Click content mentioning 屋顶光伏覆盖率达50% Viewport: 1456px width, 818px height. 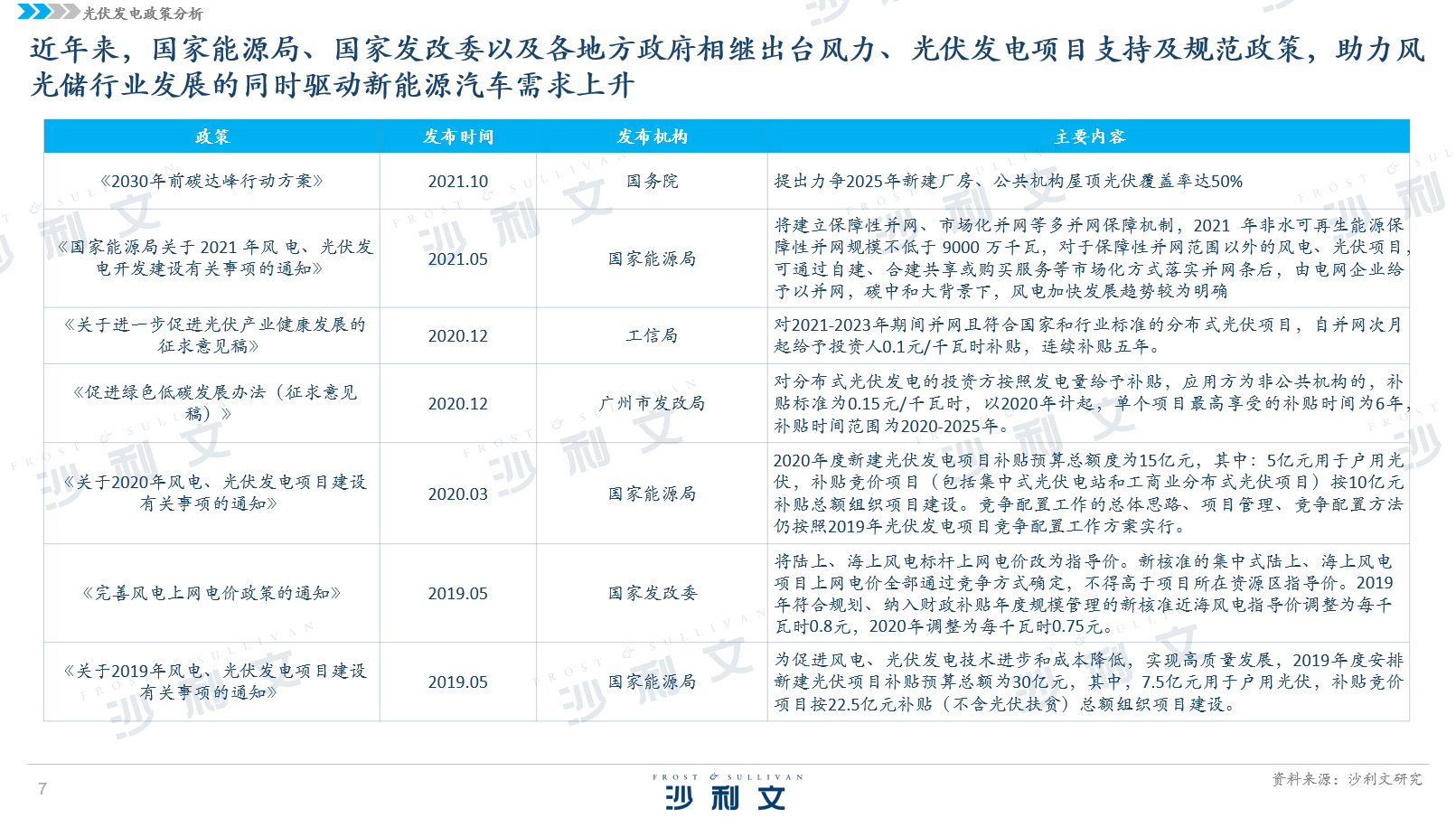pyautogui.click(x=1009, y=181)
